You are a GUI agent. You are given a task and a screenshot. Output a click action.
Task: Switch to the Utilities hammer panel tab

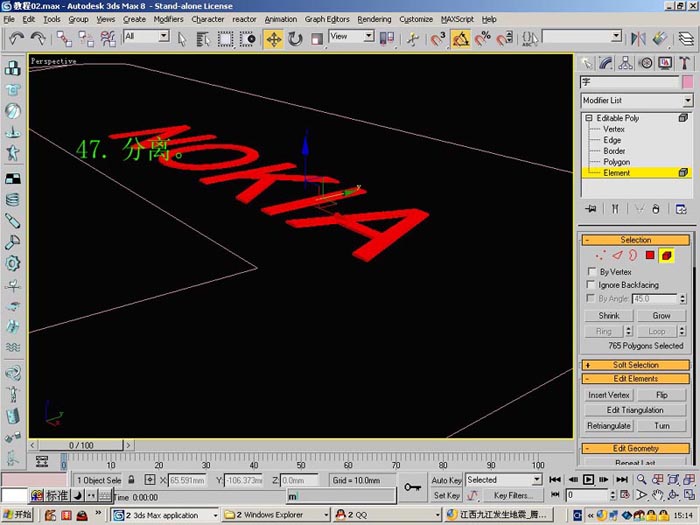[684, 63]
